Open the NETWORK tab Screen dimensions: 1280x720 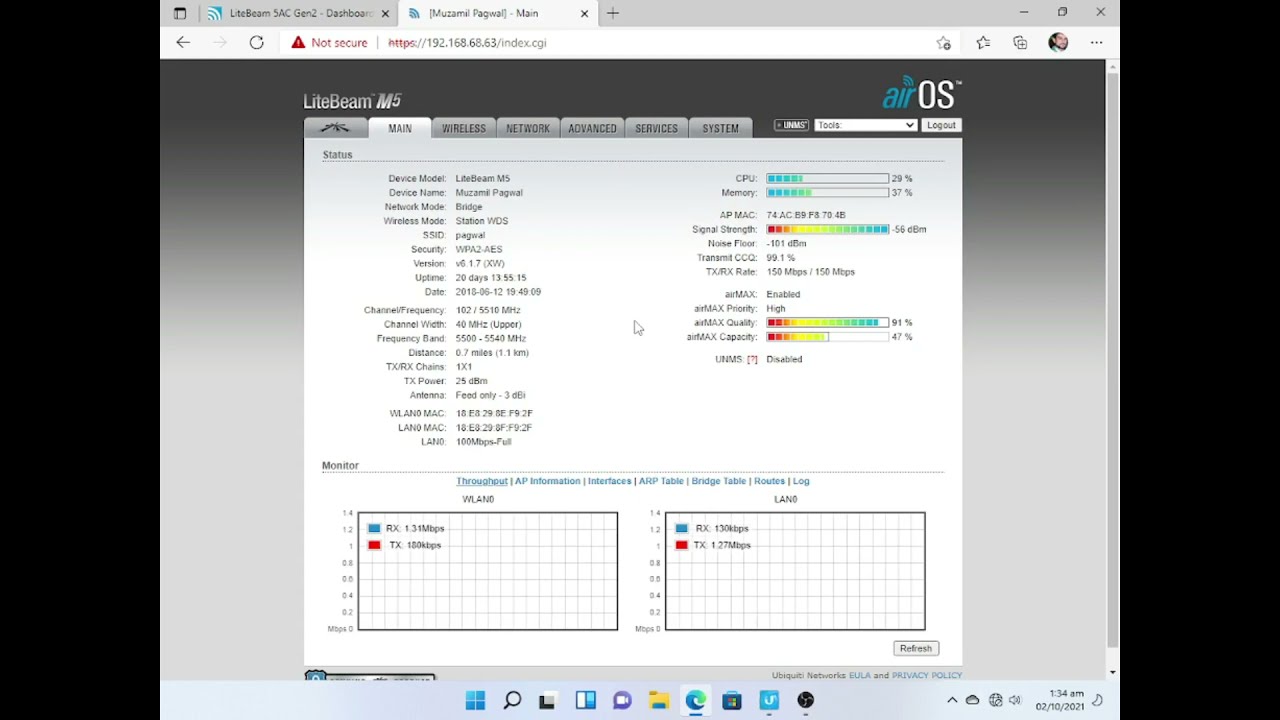528,128
